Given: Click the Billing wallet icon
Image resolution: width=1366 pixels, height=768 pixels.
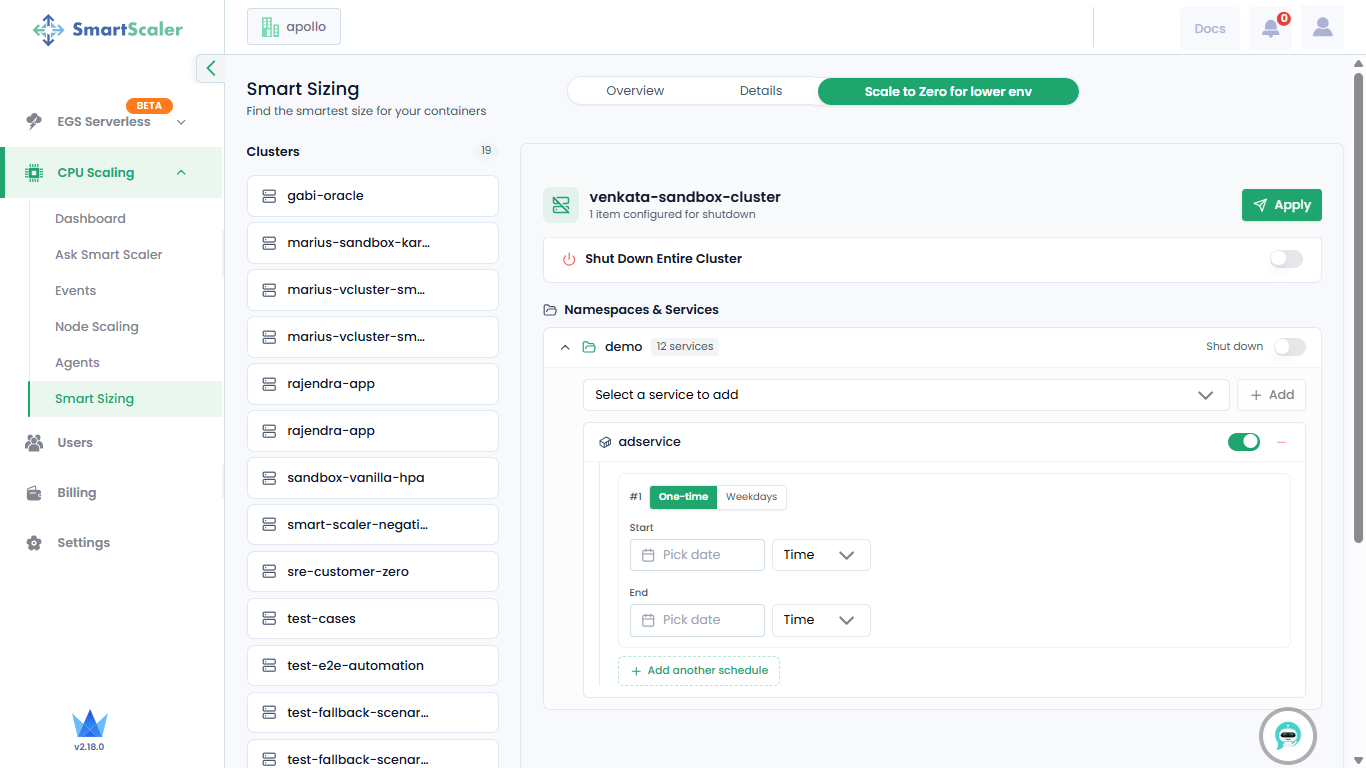Looking at the screenshot, I should point(34,492).
